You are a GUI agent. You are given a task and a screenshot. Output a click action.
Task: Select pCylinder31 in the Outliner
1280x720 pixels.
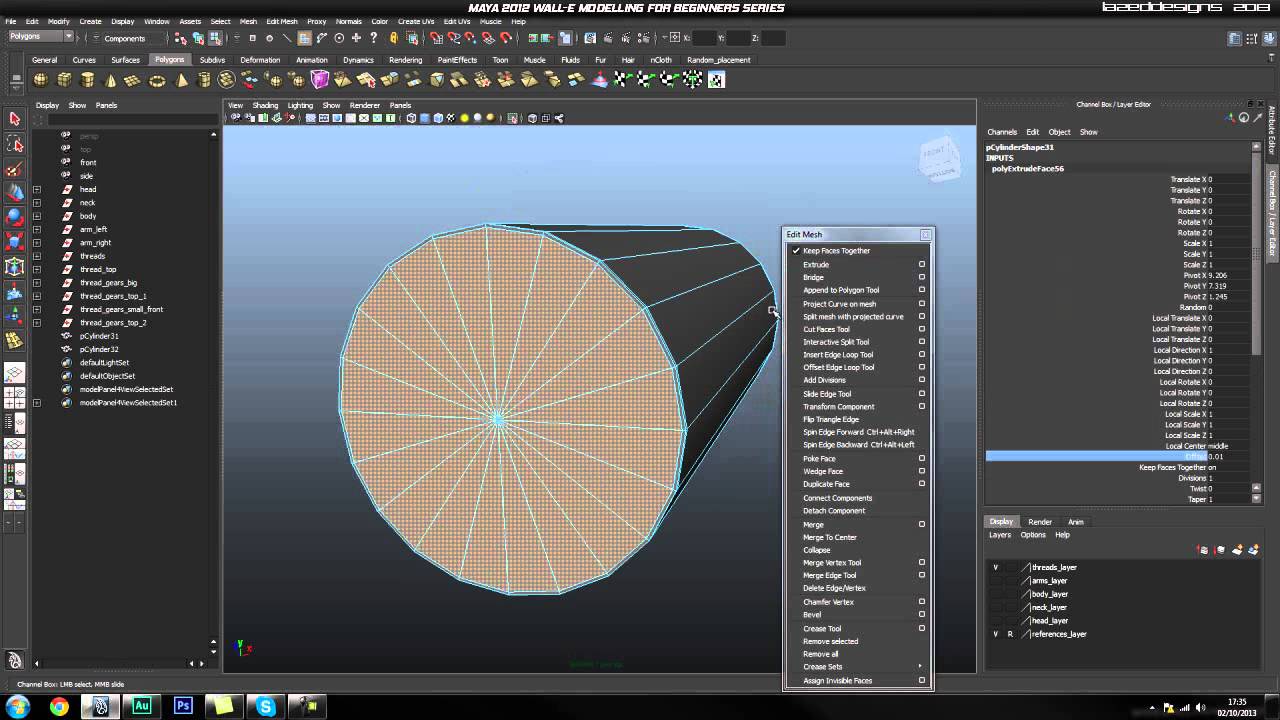[99, 336]
